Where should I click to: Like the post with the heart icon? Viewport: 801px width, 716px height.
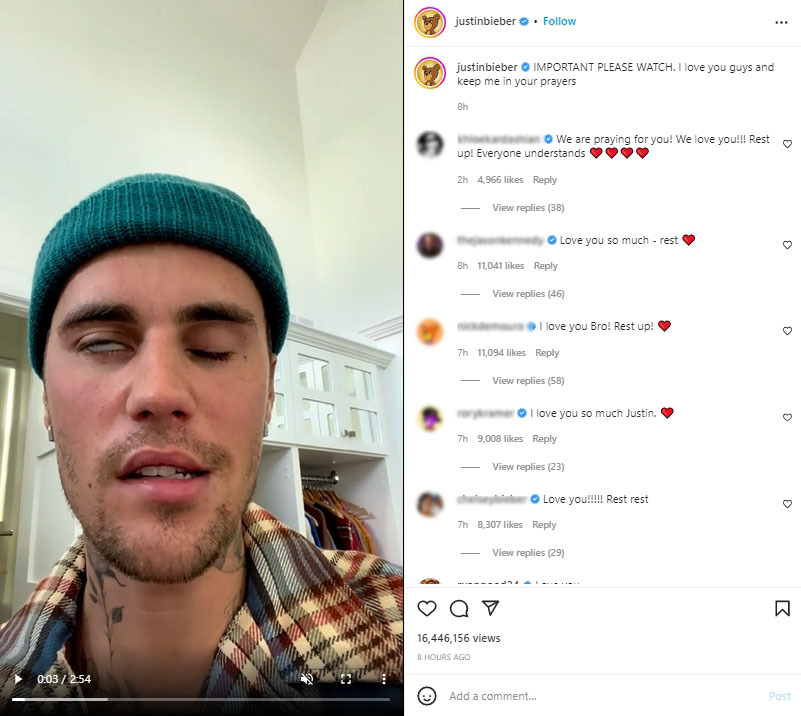coord(427,608)
